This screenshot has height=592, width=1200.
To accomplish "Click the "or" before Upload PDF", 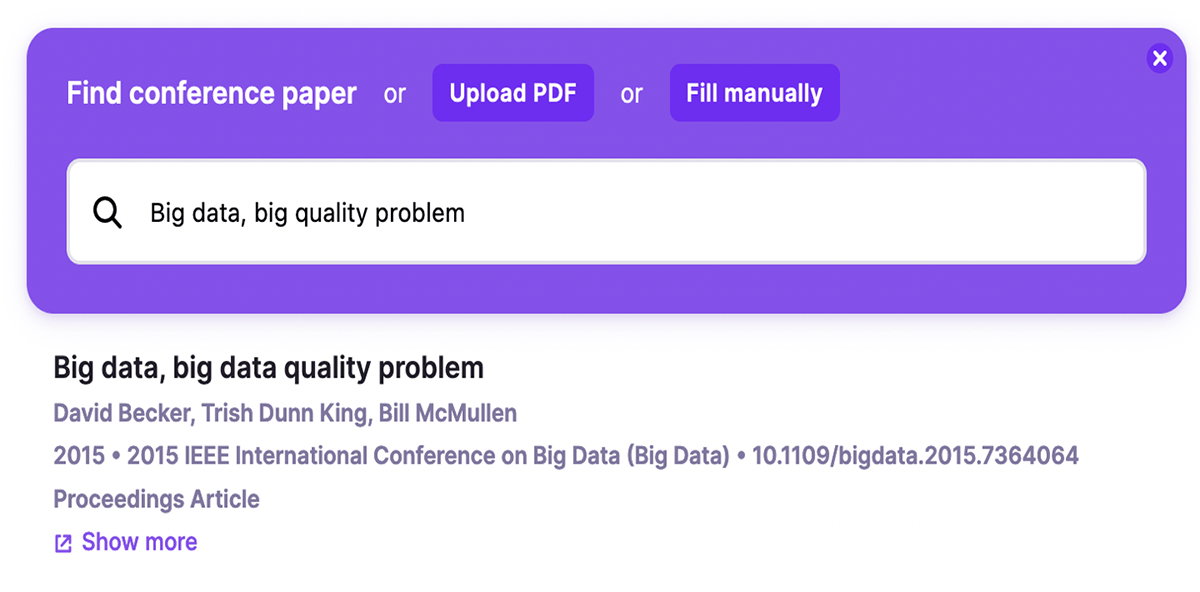I will click(395, 94).
